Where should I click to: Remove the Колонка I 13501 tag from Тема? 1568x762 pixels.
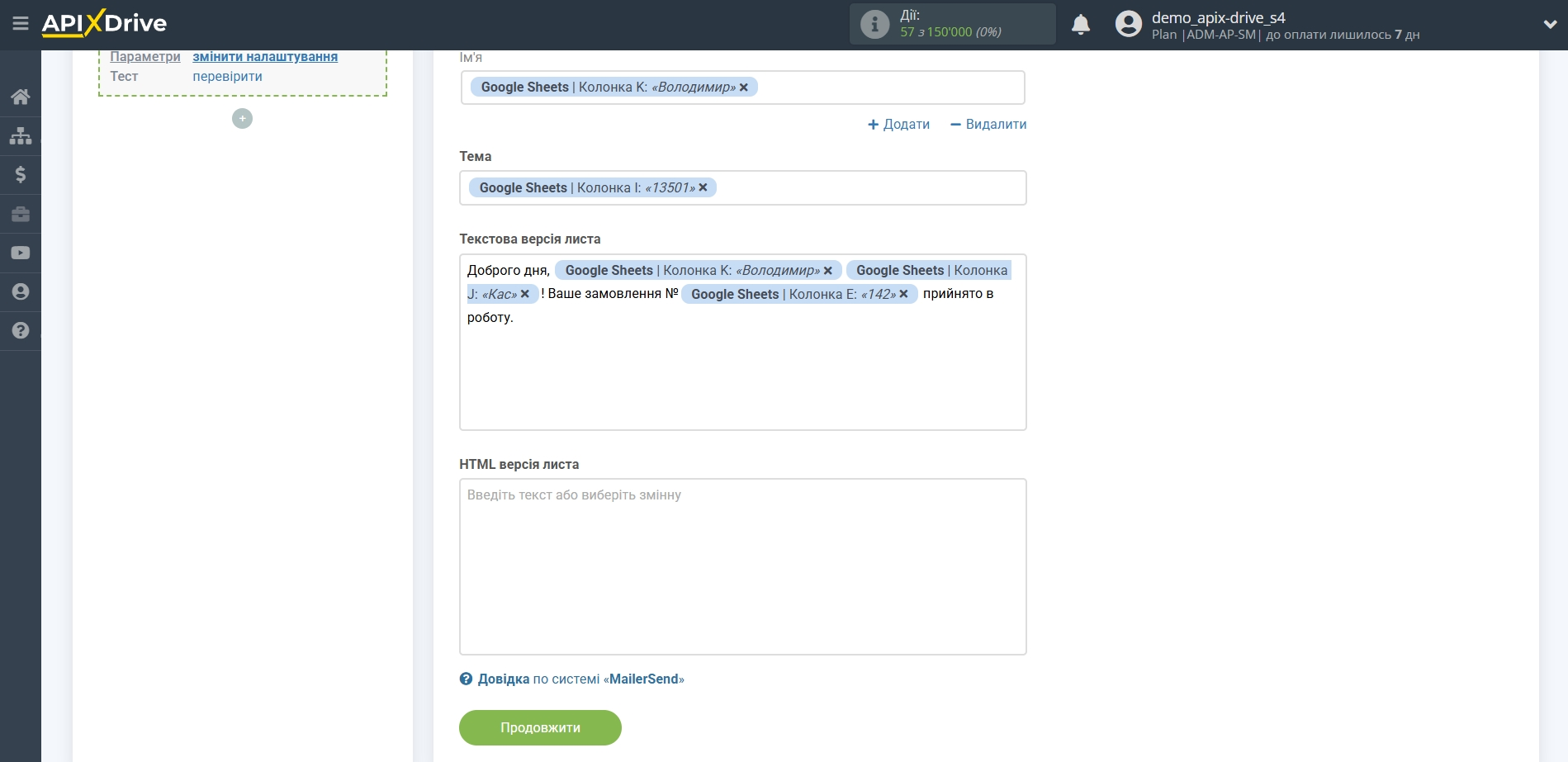coord(703,188)
